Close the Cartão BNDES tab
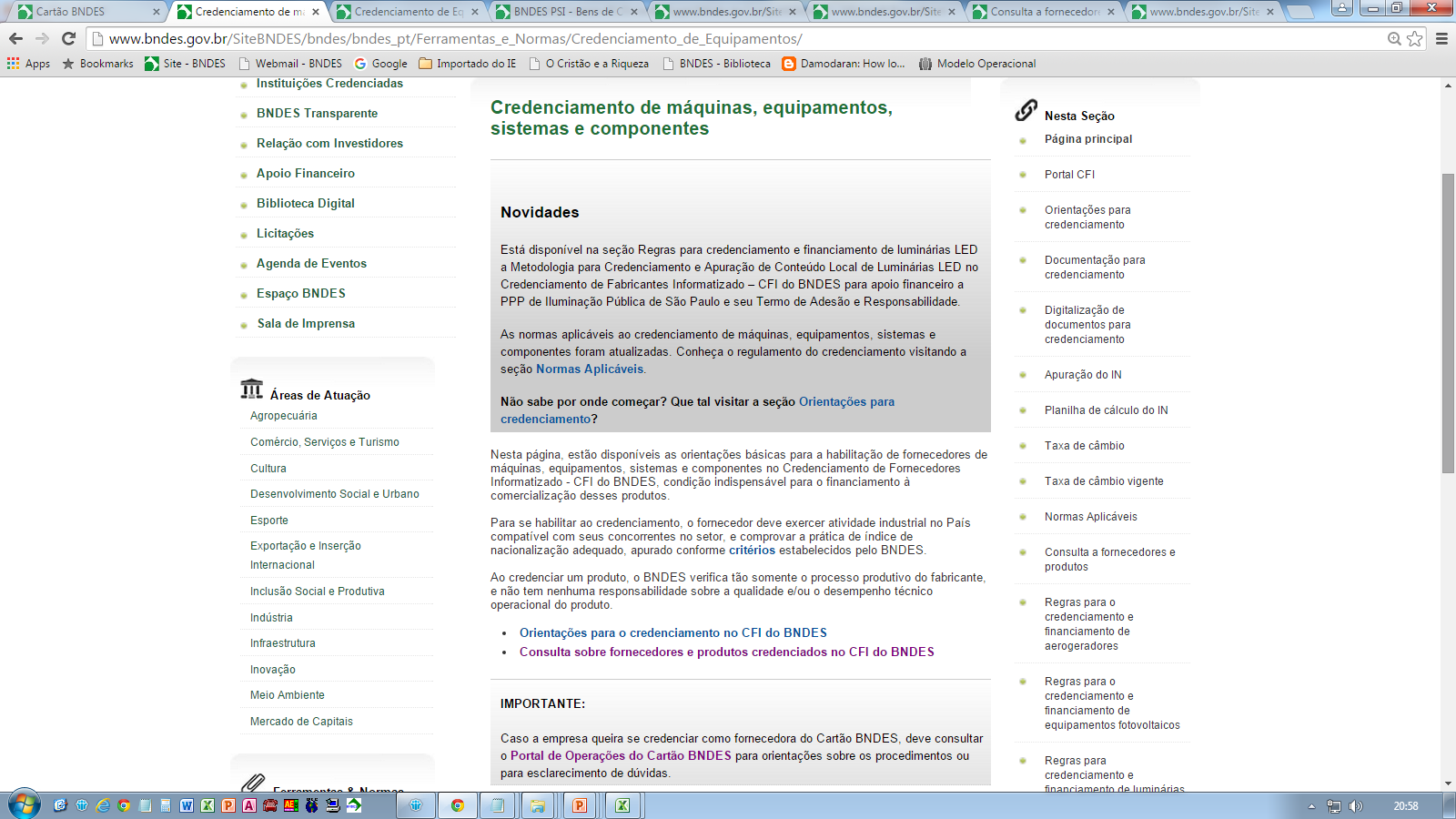1456x819 pixels. (x=157, y=12)
